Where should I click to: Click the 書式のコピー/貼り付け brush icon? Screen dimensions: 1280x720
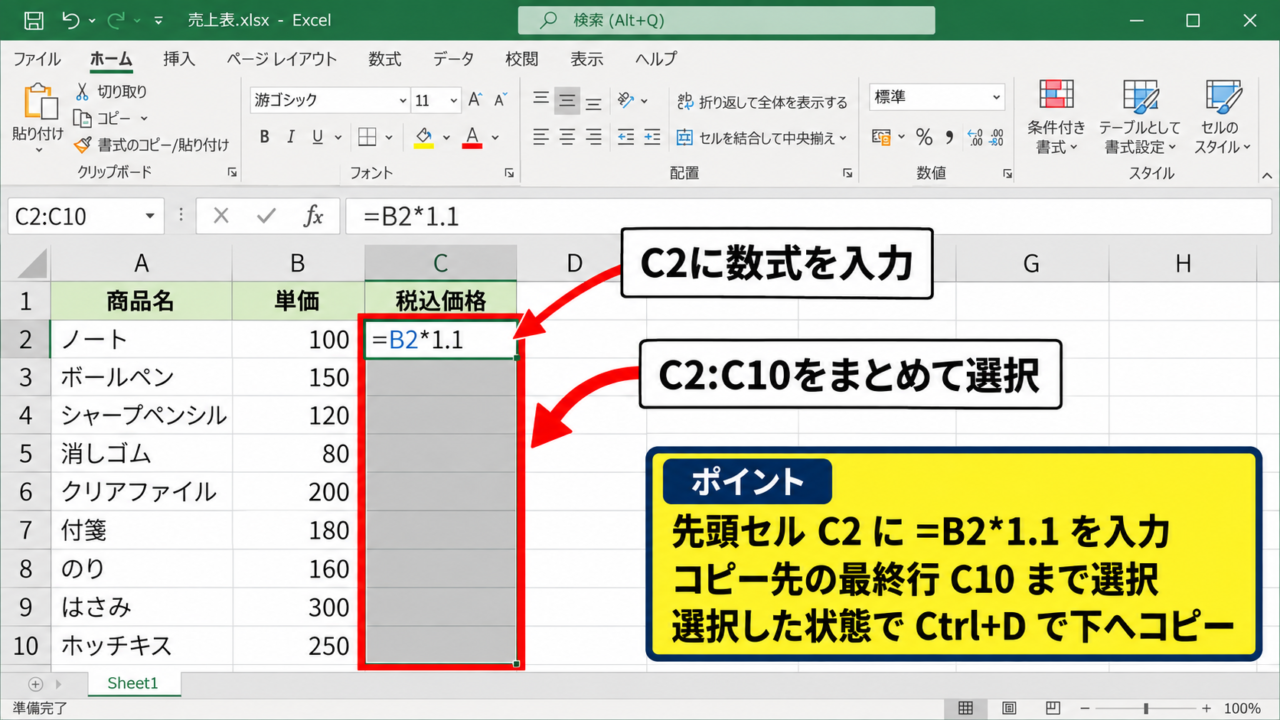pyautogui.click(x=82, y=144)
